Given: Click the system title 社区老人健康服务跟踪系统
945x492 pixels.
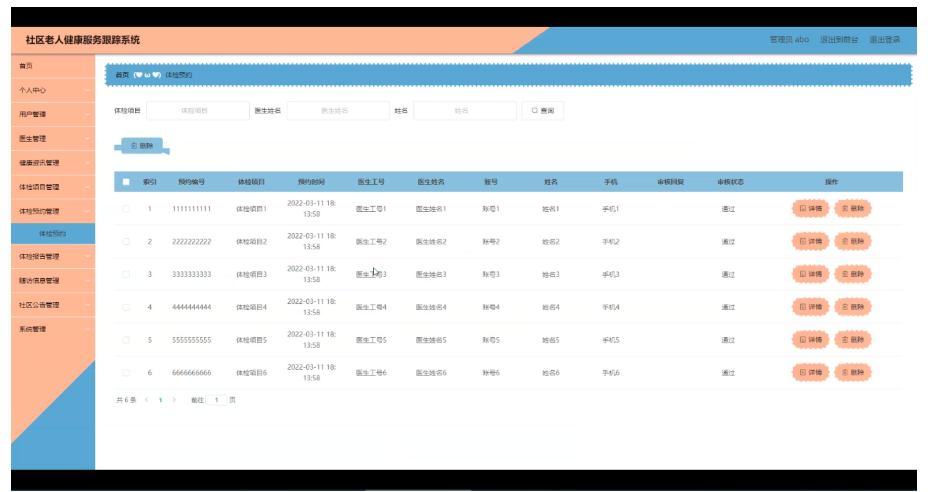Looking at the screenshot, I should pos(83,40).
